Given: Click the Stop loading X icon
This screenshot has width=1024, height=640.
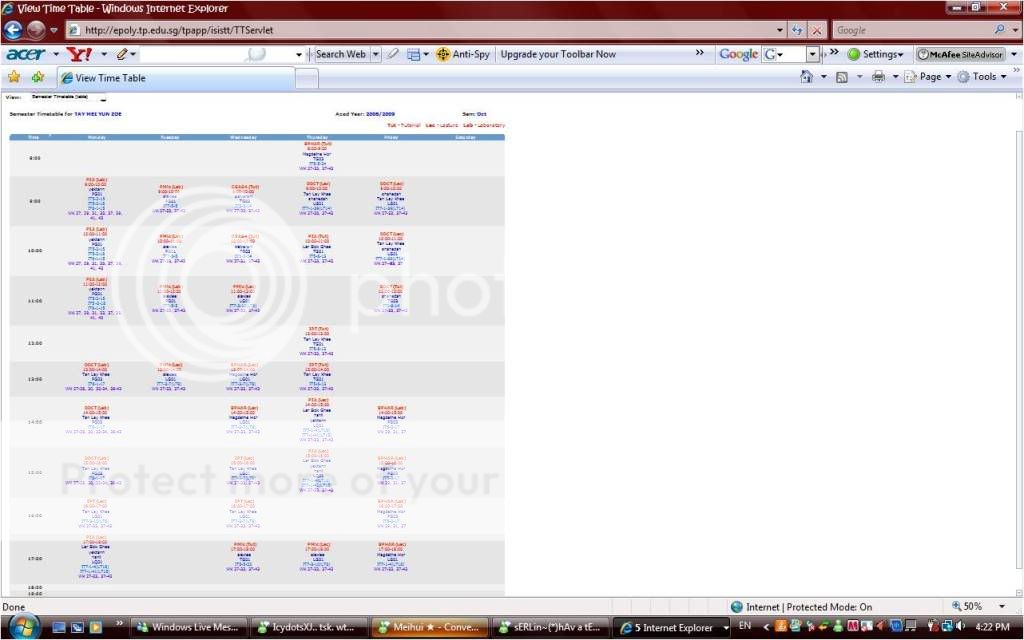Looking at the screenshot, I should pyautogui.click(x=817, y=31).
